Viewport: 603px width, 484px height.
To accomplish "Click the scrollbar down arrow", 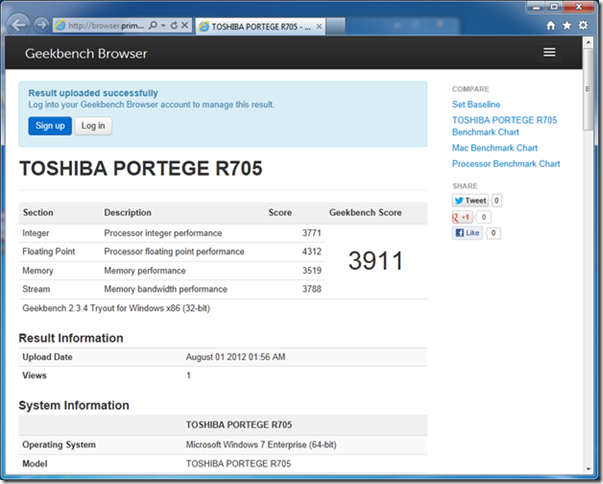I will click(x=588, y=469).
